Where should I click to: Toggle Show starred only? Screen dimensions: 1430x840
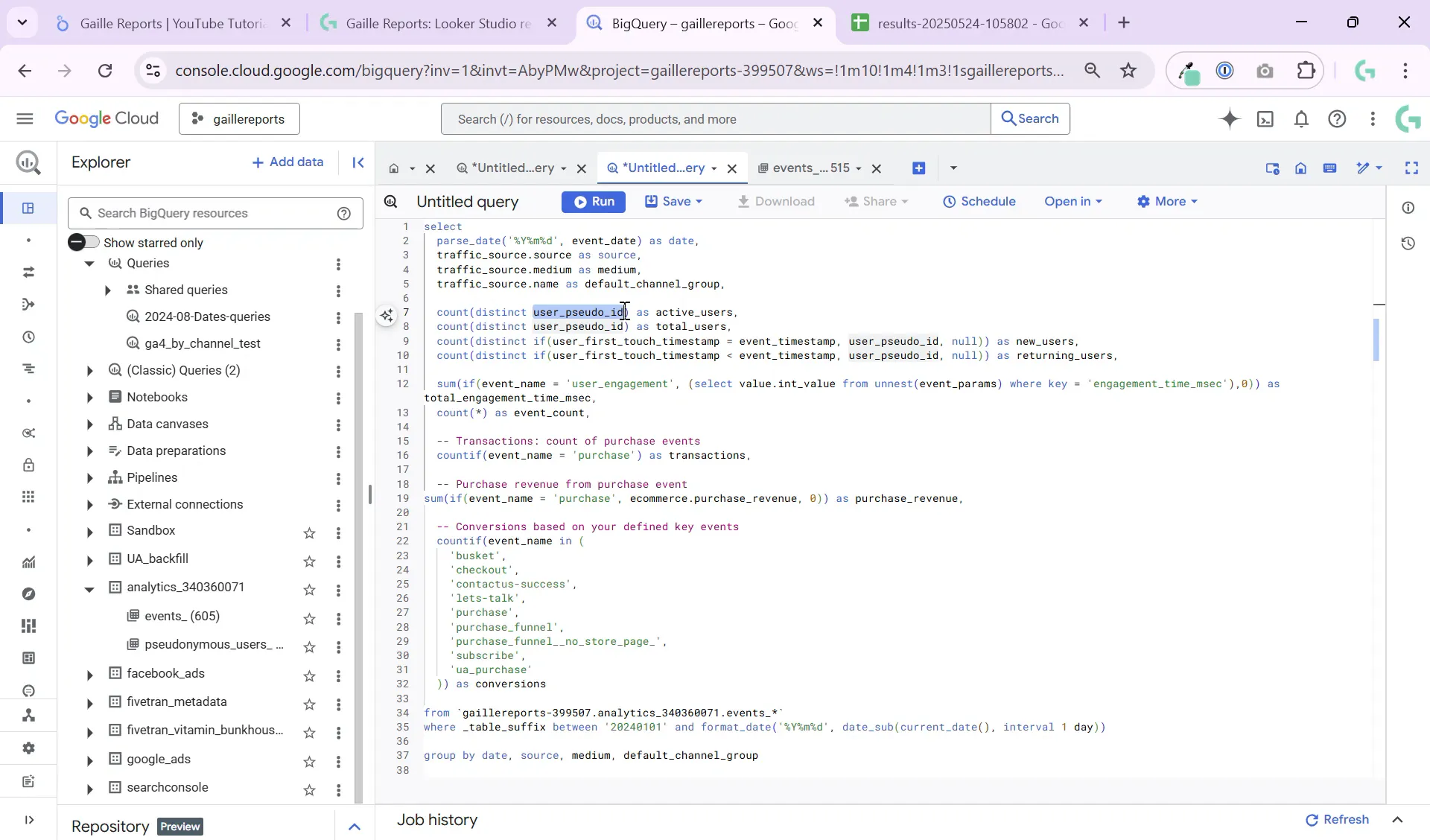click(x=83, y=242)
